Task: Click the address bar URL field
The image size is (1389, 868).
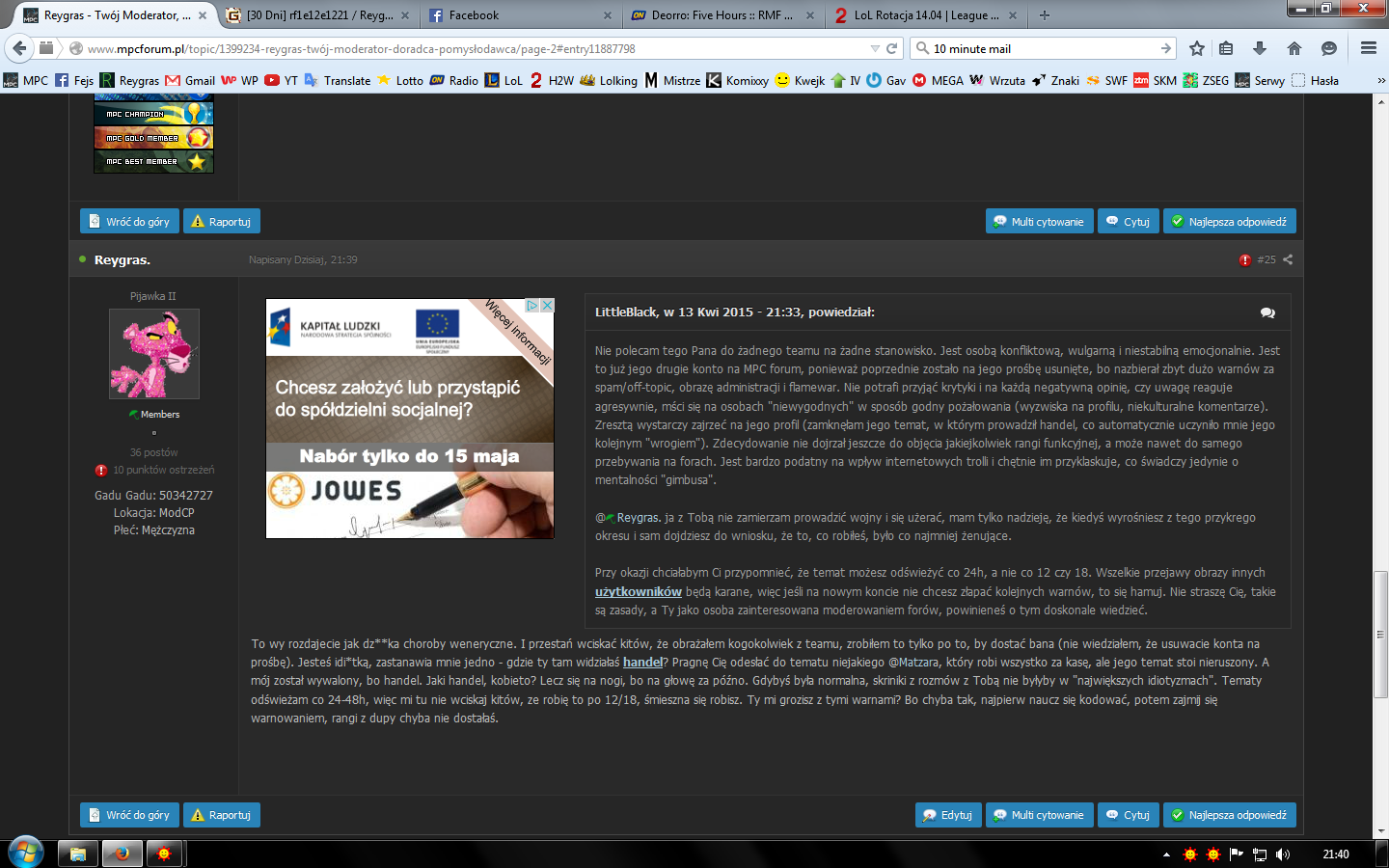Action: (x=473, y=48)
